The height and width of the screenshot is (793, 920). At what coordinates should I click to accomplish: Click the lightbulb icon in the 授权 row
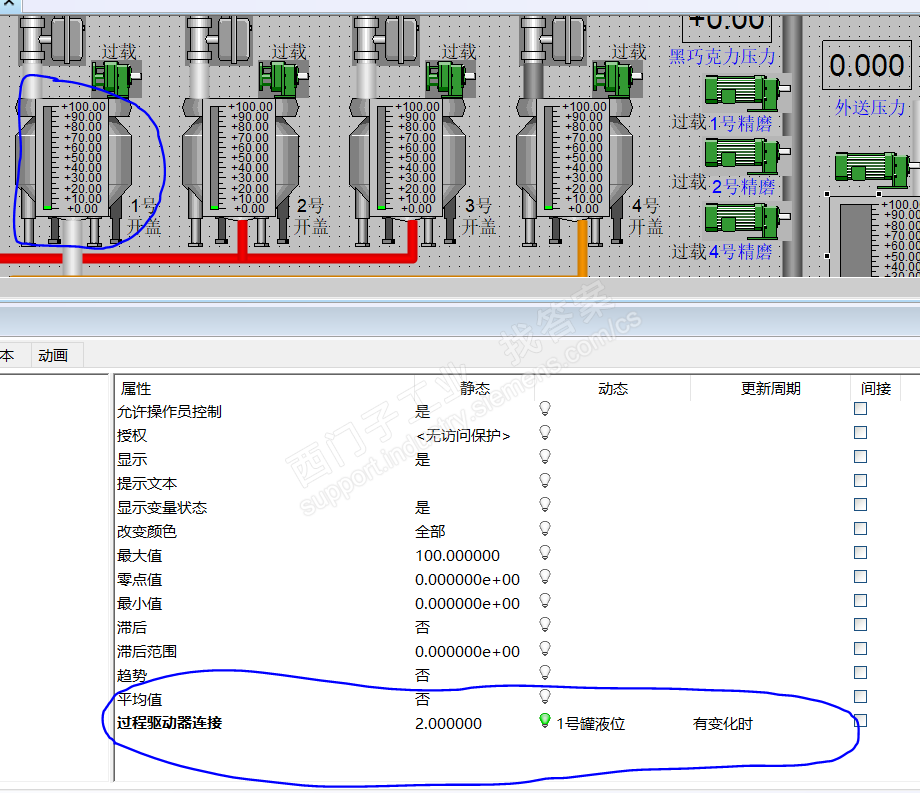click(544, 433)
